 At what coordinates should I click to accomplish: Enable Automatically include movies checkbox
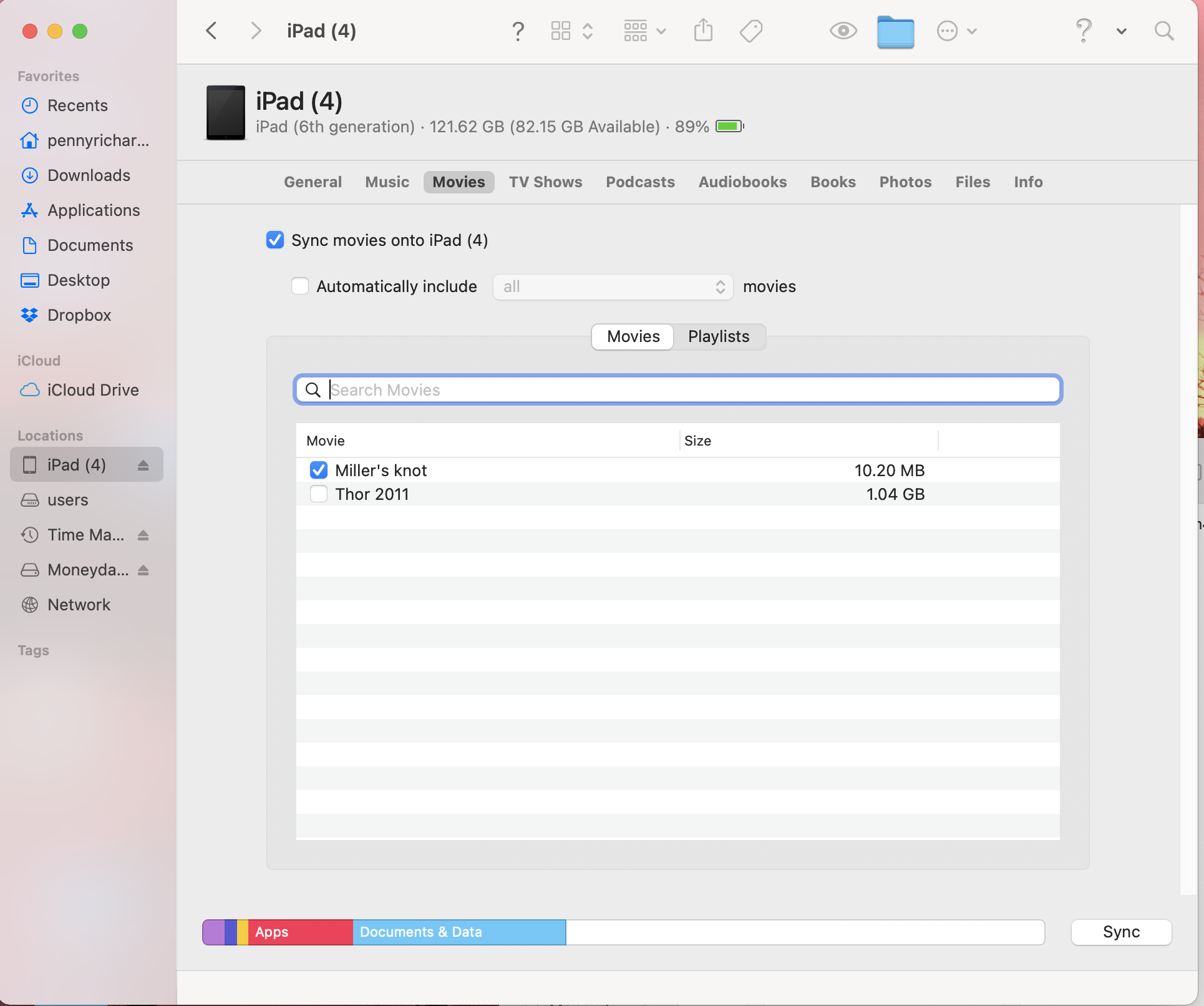[300, 286]
